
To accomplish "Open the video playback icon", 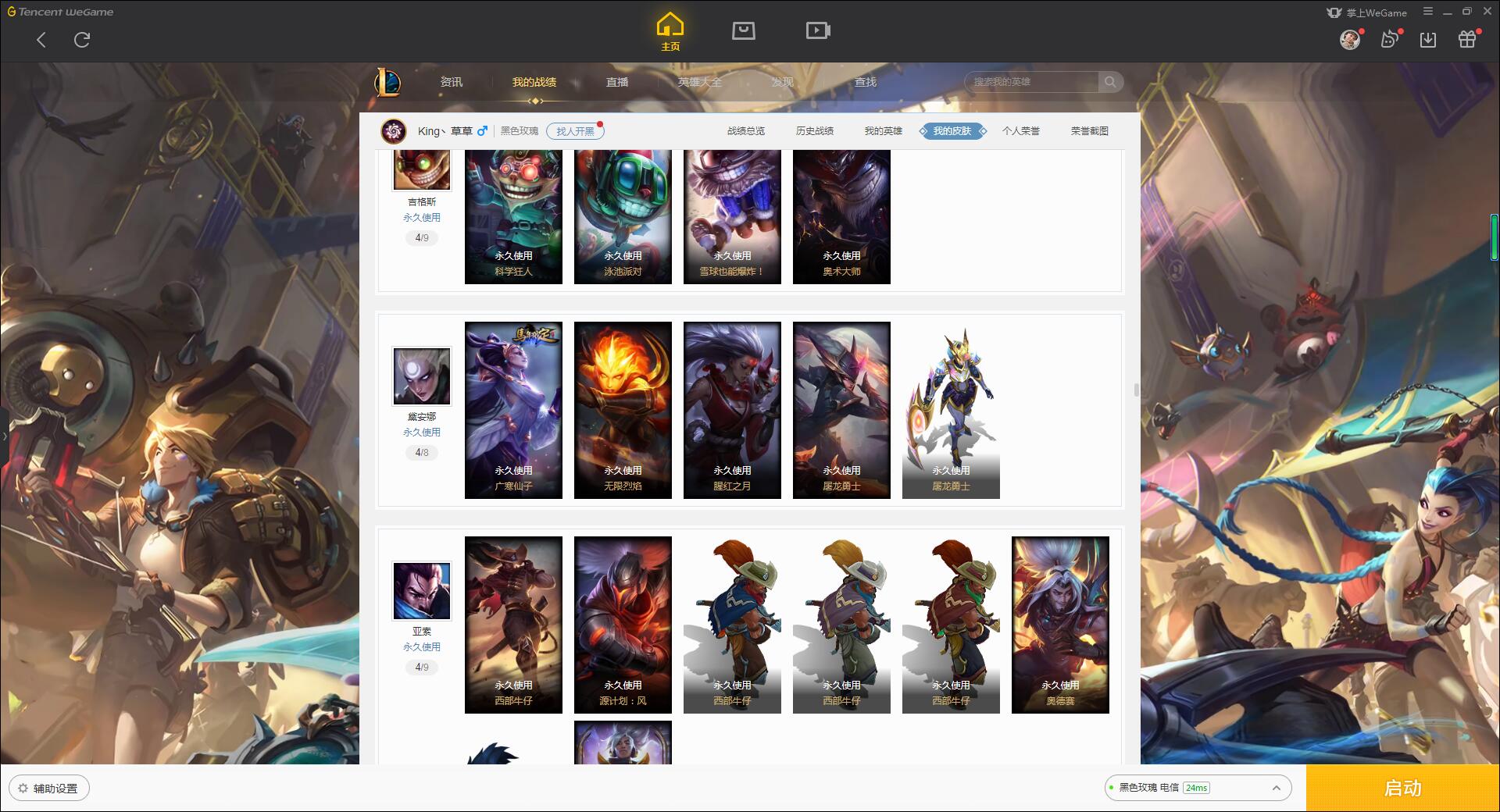I will pos(818,30).
